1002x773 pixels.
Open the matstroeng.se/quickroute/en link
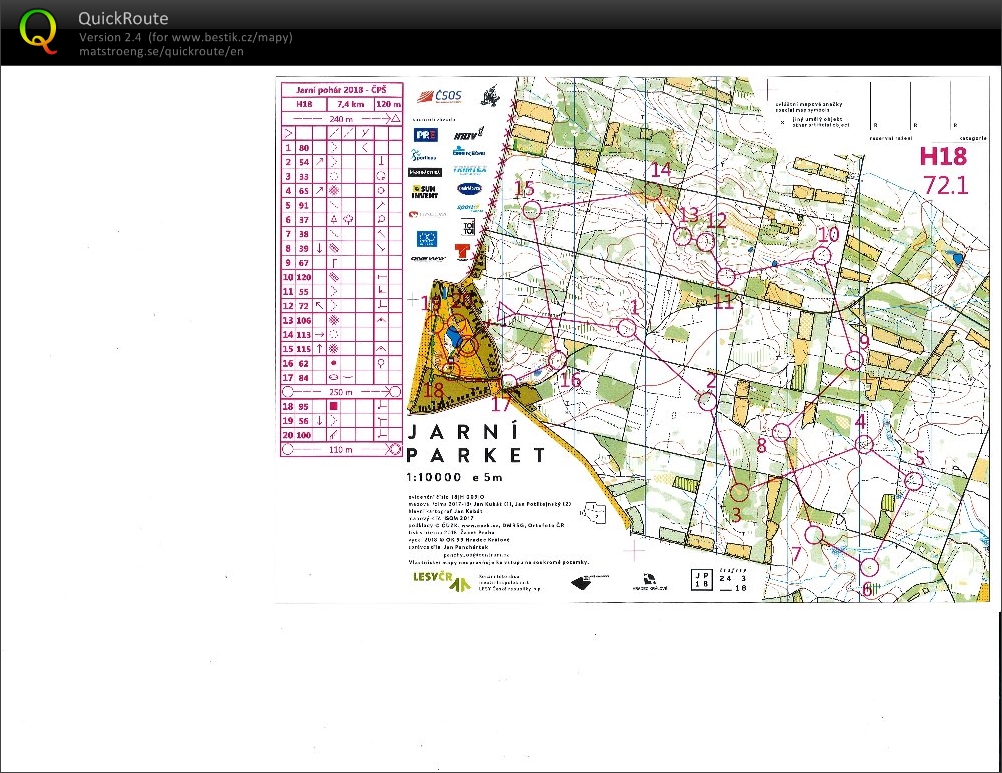(161, 52)
